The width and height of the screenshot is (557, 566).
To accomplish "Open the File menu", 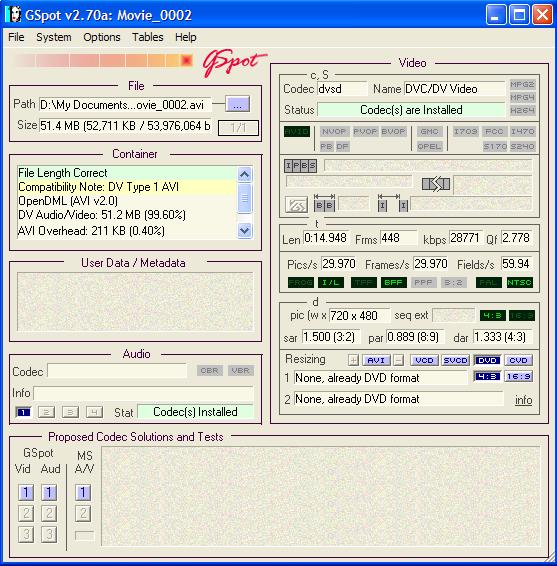I will pos(16,37).
